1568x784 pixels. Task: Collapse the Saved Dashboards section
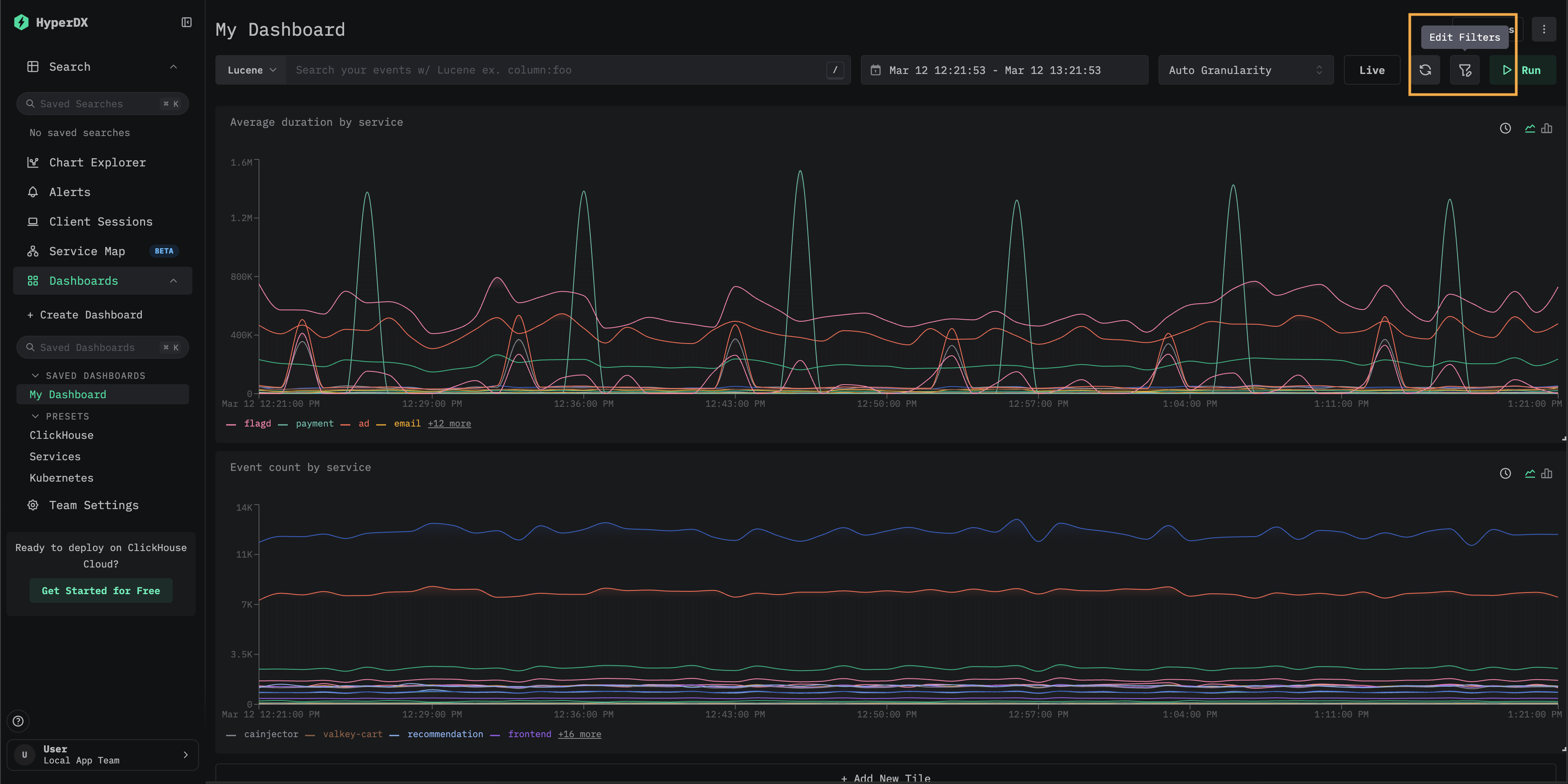[x=35, y=376]
